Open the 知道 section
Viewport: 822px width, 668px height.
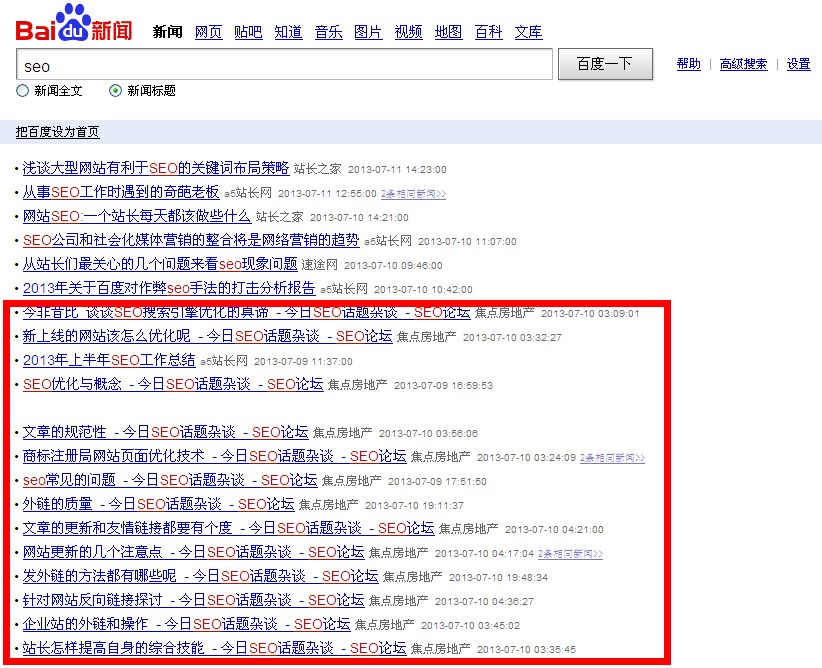(288, 32)
